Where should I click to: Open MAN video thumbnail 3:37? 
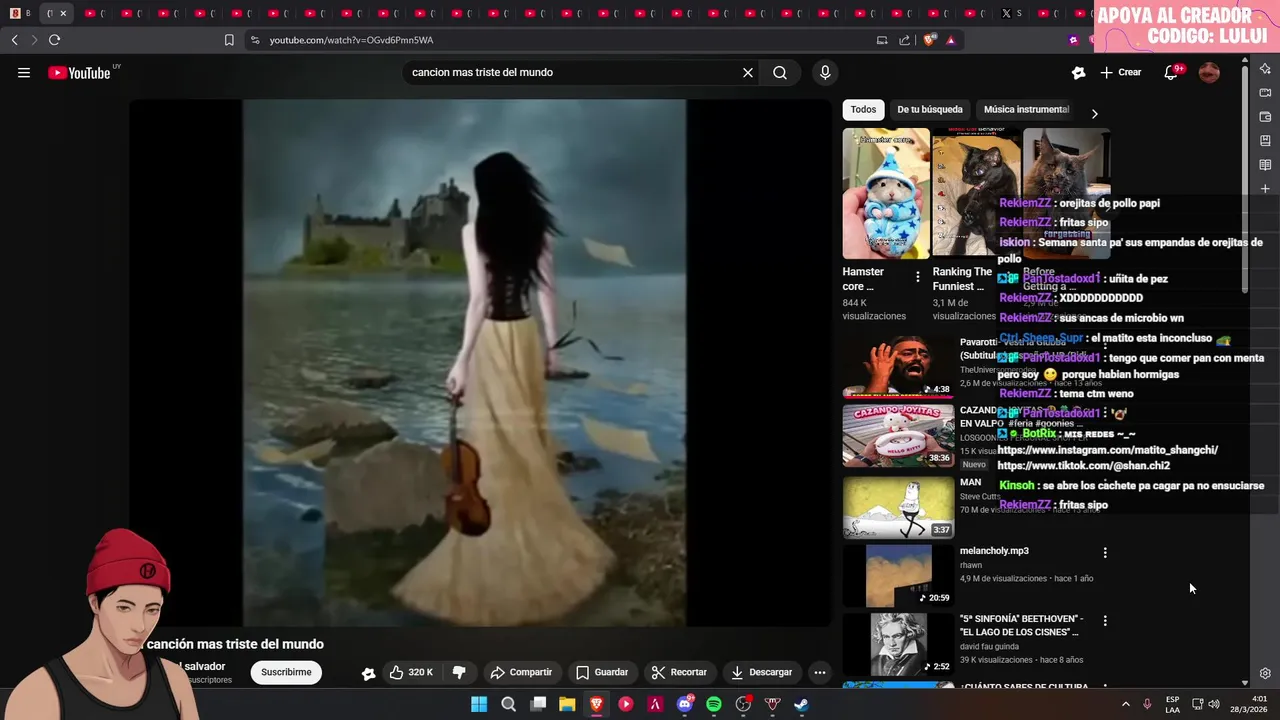point(898,507)
